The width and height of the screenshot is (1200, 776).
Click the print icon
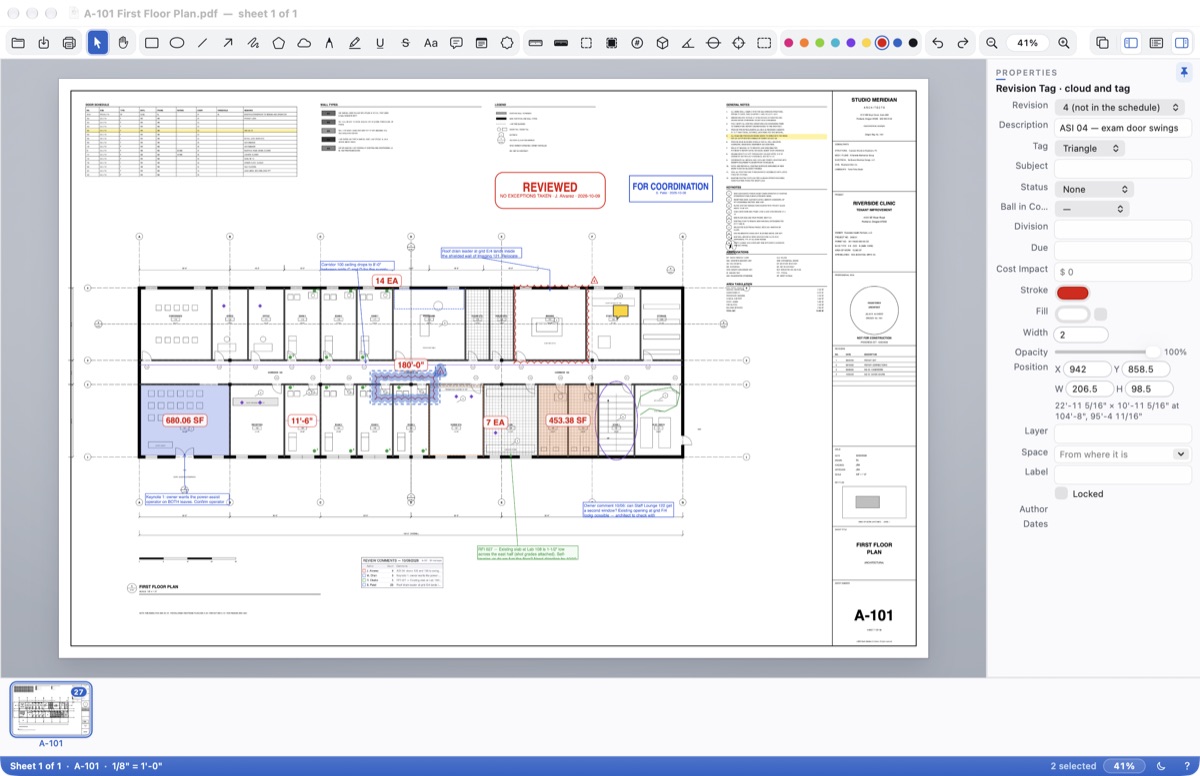70,43
